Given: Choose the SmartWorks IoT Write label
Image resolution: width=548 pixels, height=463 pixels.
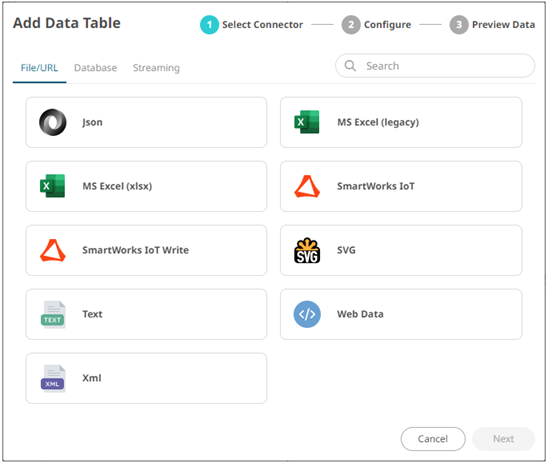Looking at the screenshot, I should (135, 250).
